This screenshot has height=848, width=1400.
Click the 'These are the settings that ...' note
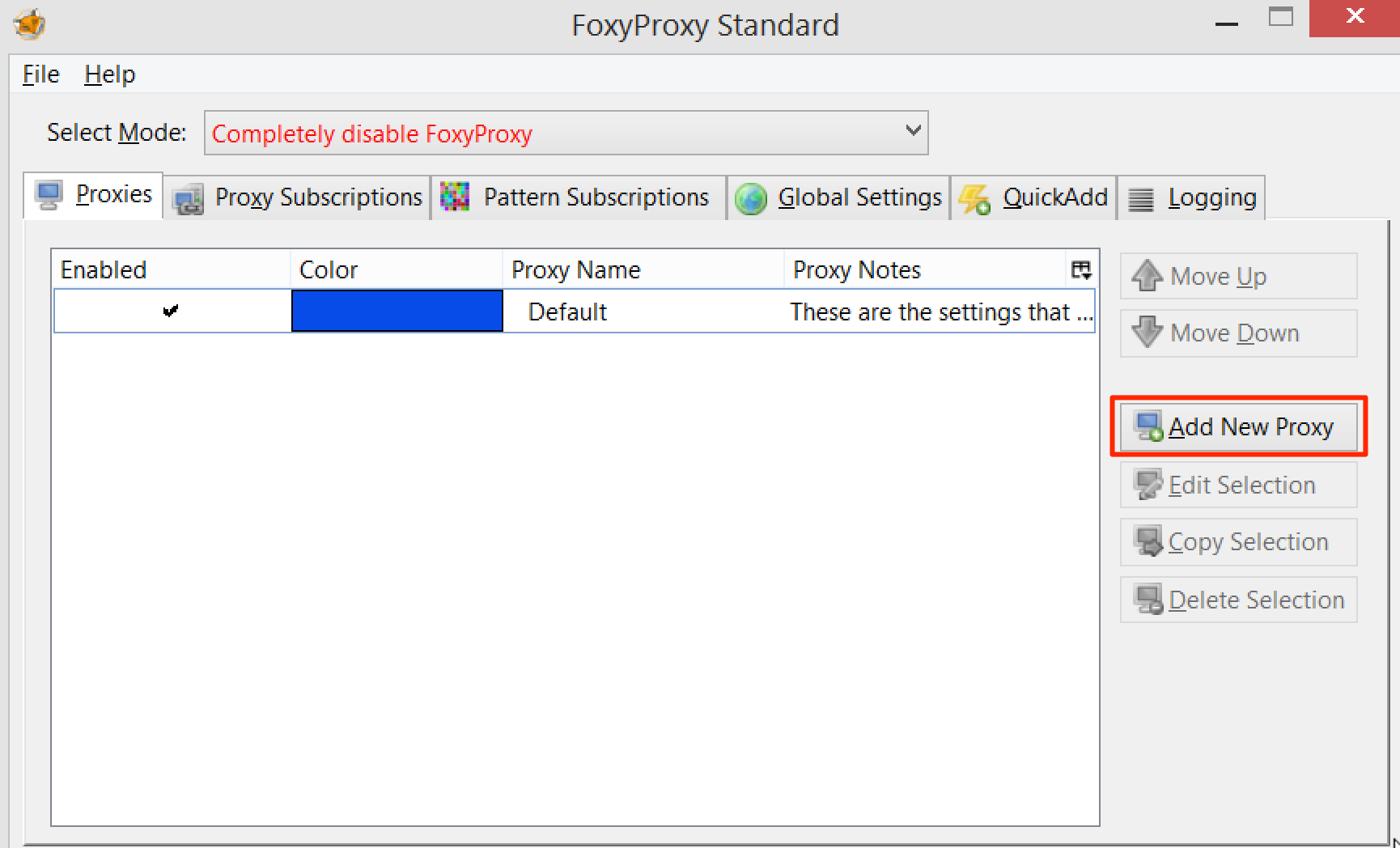(x=941, y=312)
